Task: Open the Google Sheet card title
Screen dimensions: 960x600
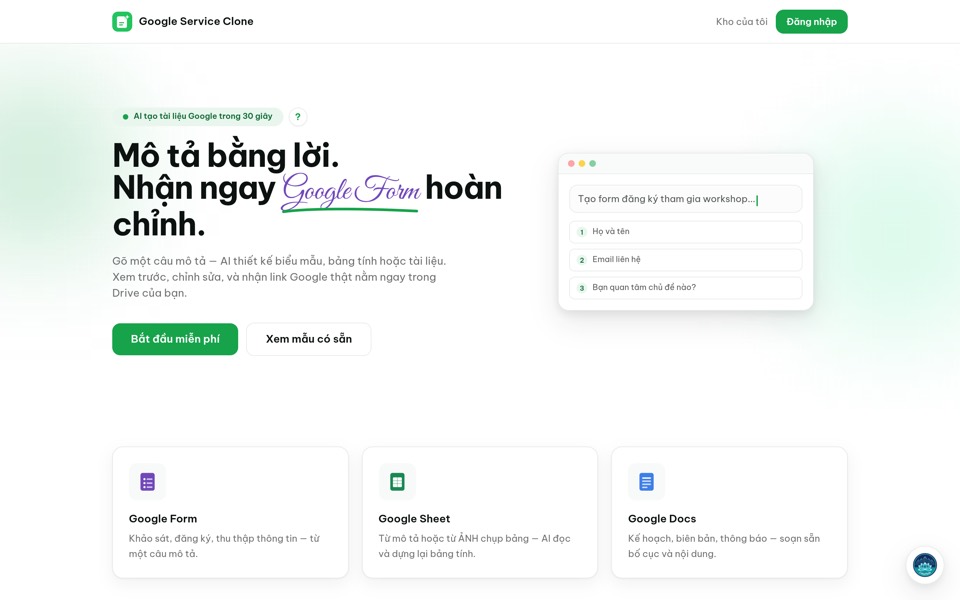Action: 414,519
